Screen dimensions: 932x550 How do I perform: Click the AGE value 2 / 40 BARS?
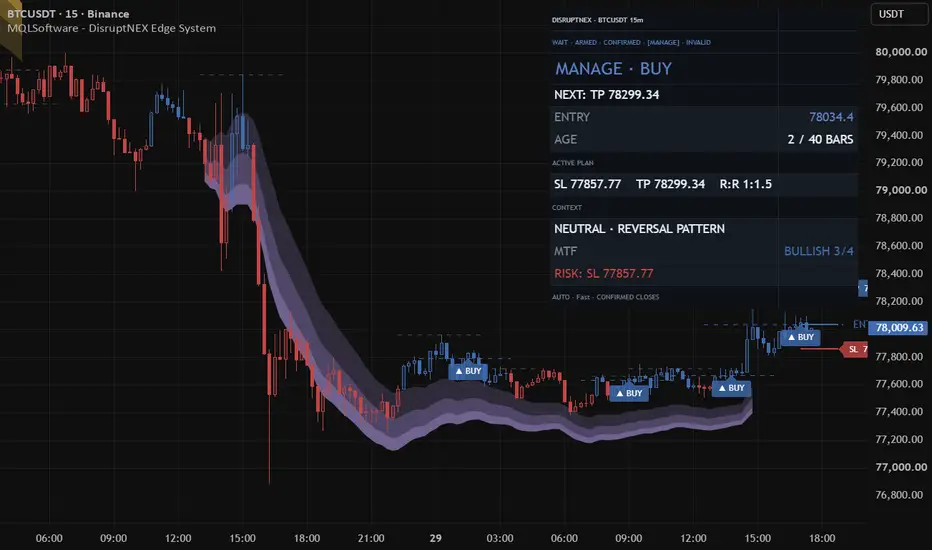(x=820, y=140)
